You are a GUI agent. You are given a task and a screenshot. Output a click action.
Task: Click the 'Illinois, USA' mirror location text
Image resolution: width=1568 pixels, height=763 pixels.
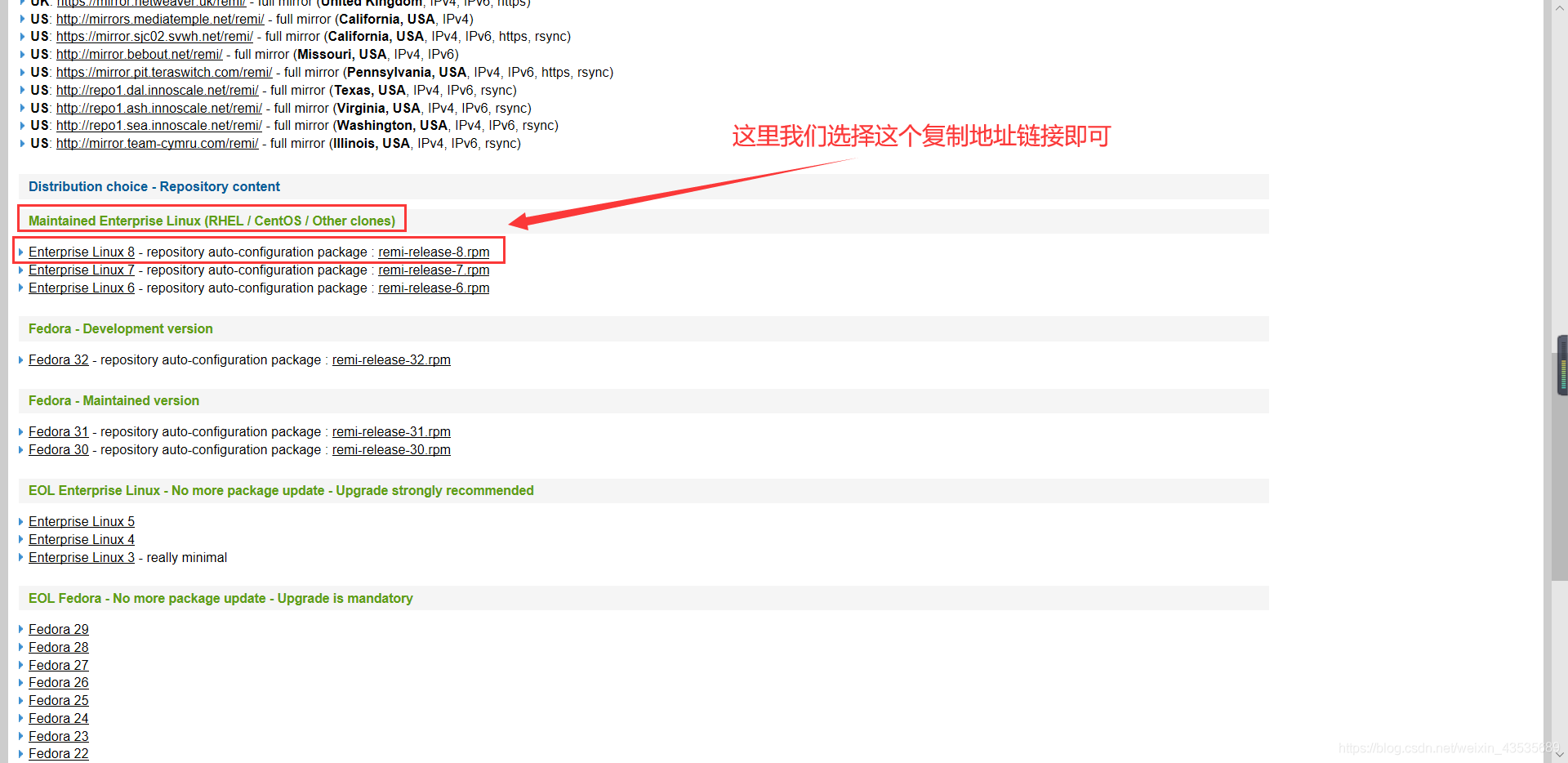[372, 144]
